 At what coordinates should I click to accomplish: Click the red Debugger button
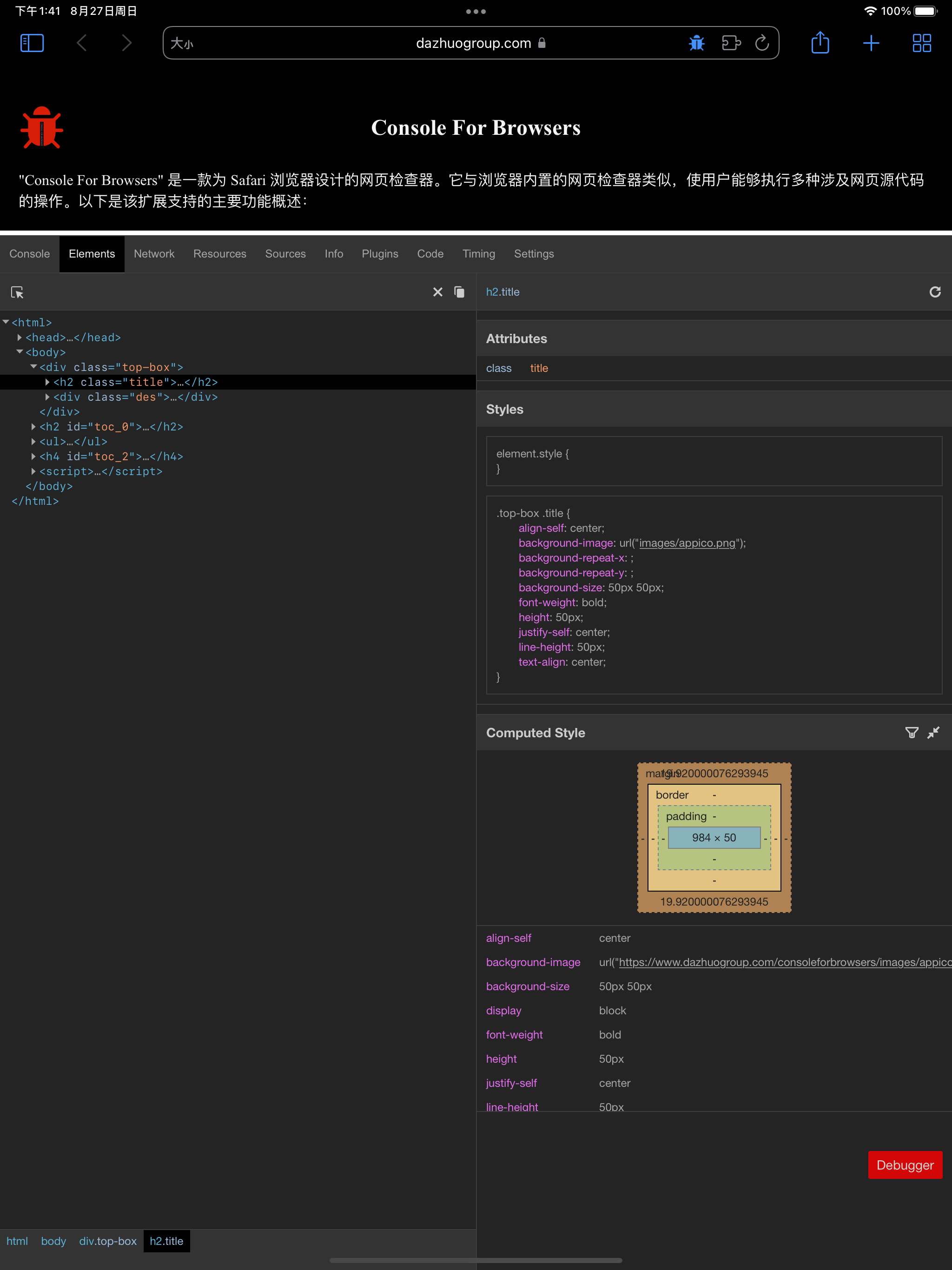(905, 1165)
